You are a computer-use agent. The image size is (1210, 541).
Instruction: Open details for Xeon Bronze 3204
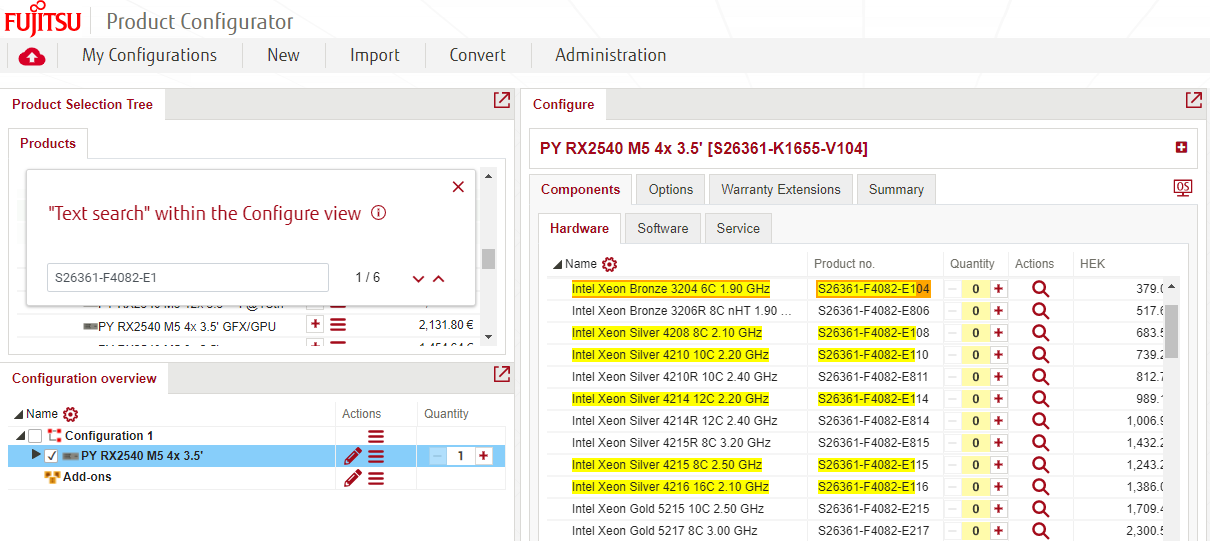pos(1040,288)
